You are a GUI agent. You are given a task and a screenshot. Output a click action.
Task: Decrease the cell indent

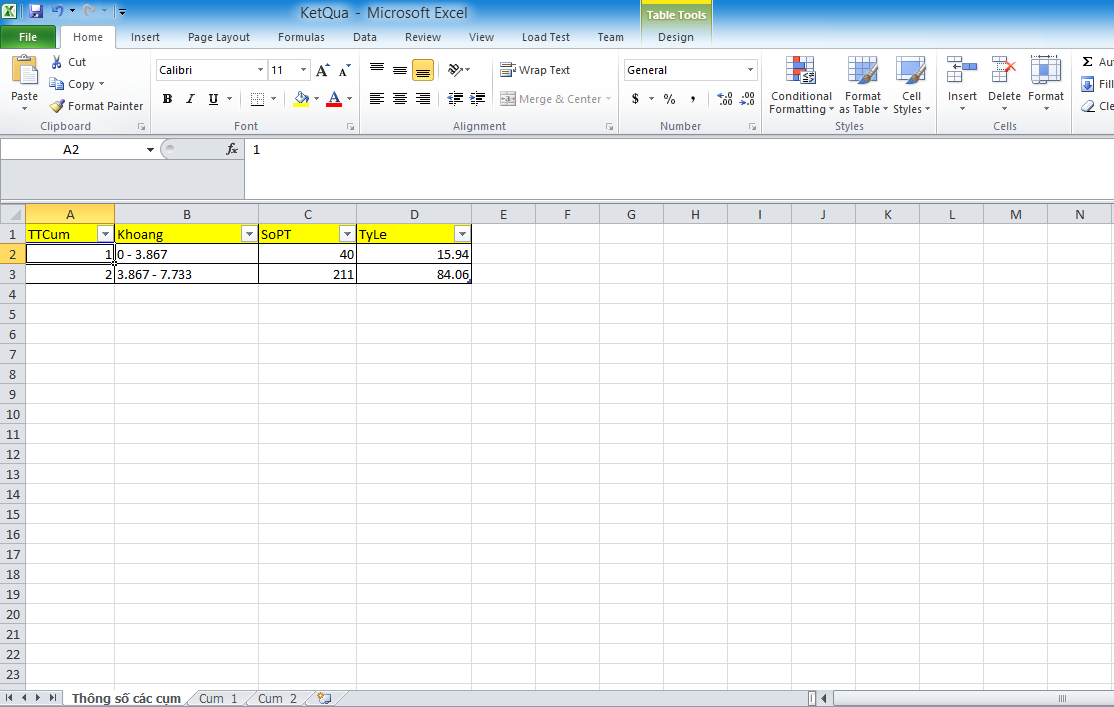[455, 99]
